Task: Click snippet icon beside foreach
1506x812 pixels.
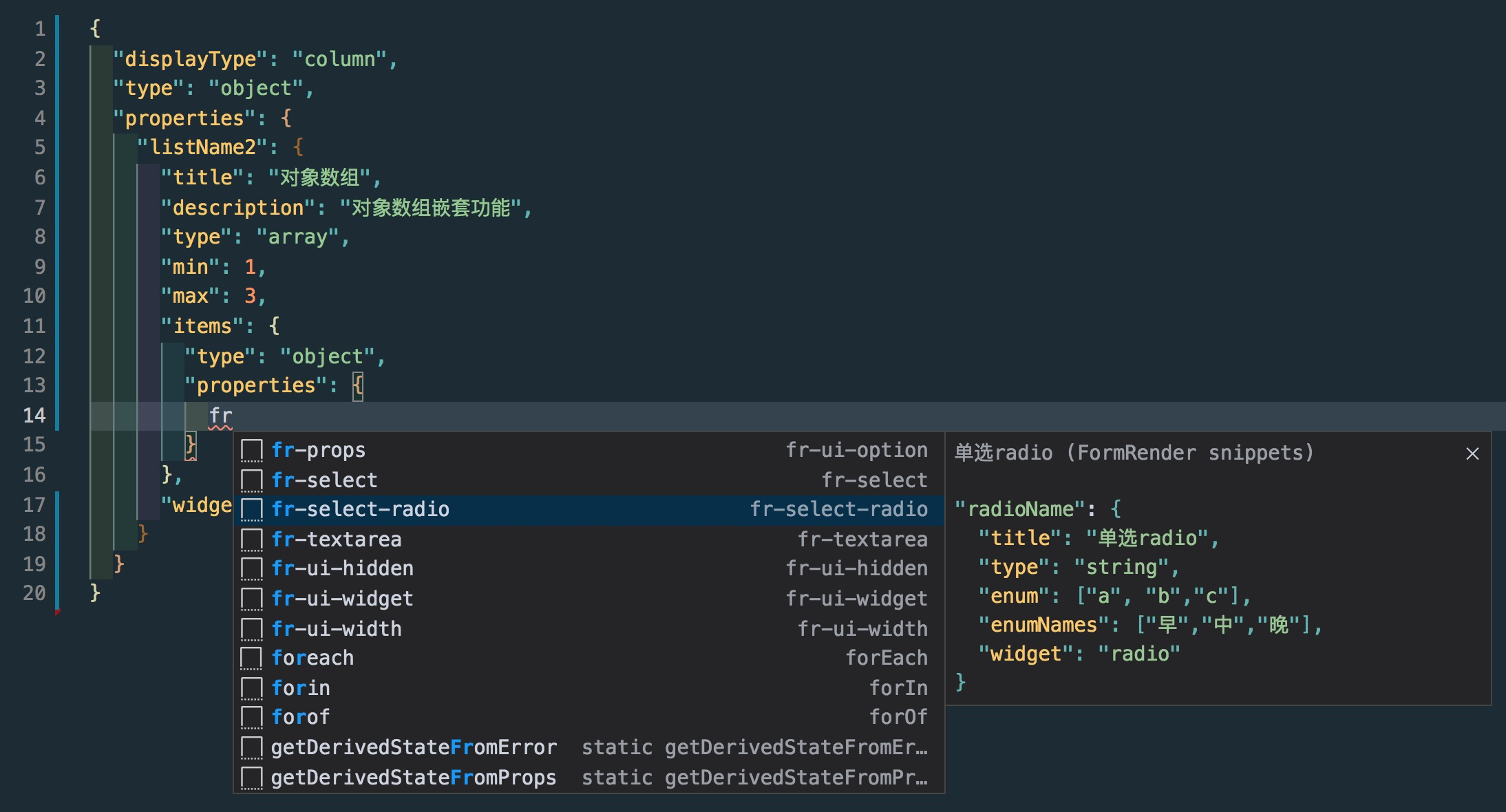Action: [x=252, y=658]
